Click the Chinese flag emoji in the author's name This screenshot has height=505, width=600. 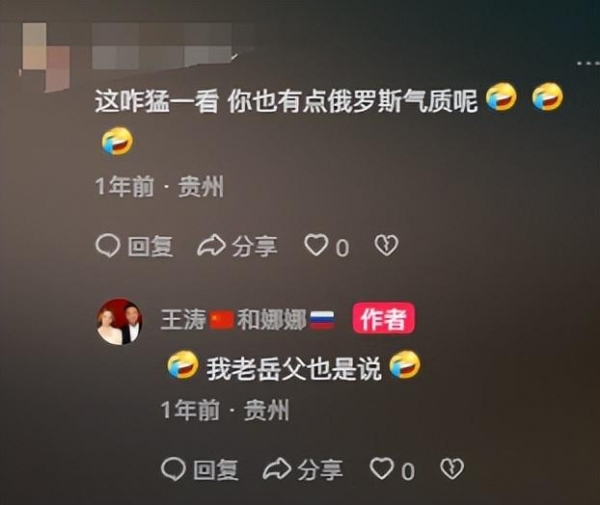[222, 320]
